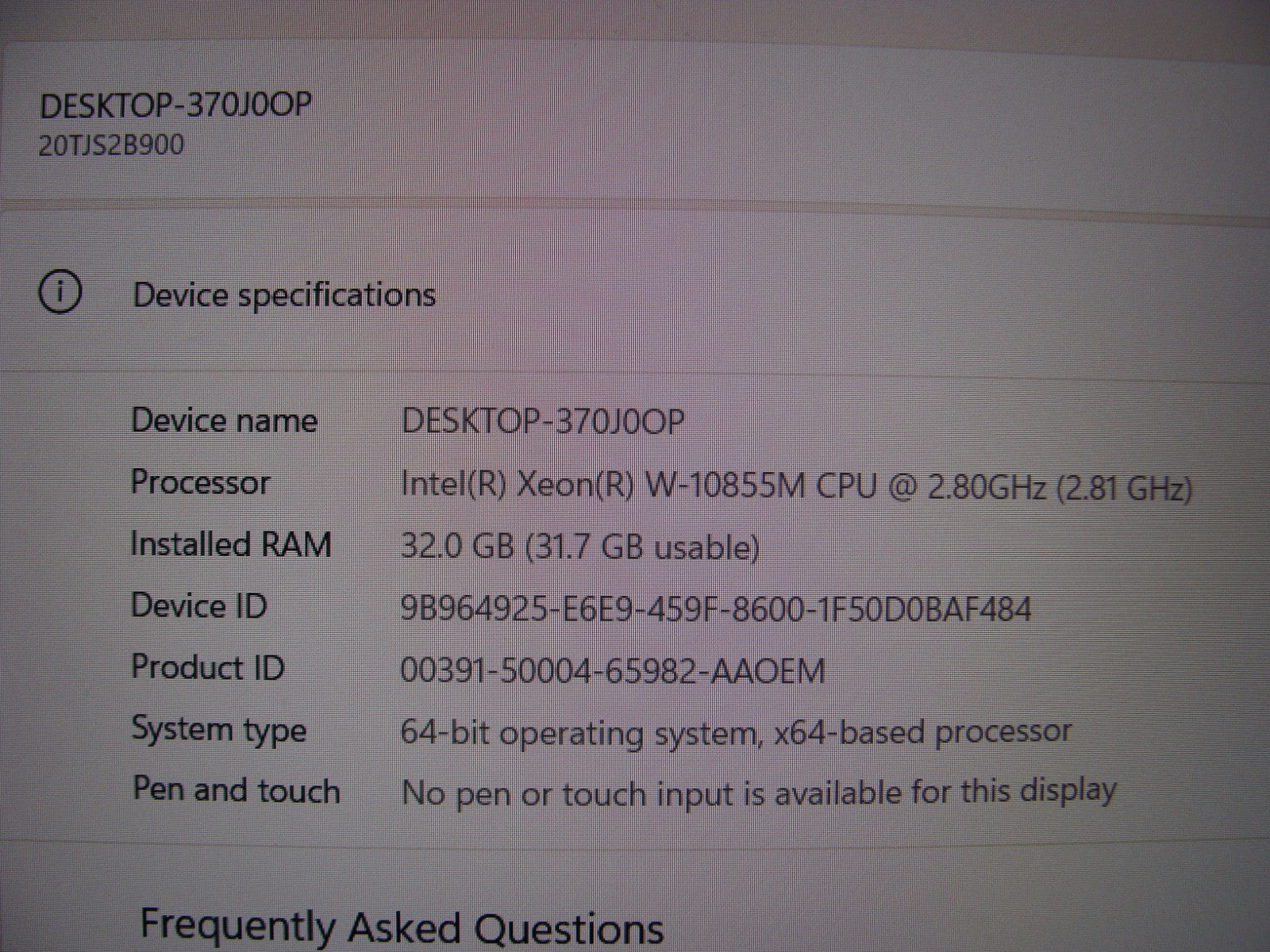The width and height of the screenshot is (1270, 952).
Task: Click the Product ID label
Action: coord(207,667)
